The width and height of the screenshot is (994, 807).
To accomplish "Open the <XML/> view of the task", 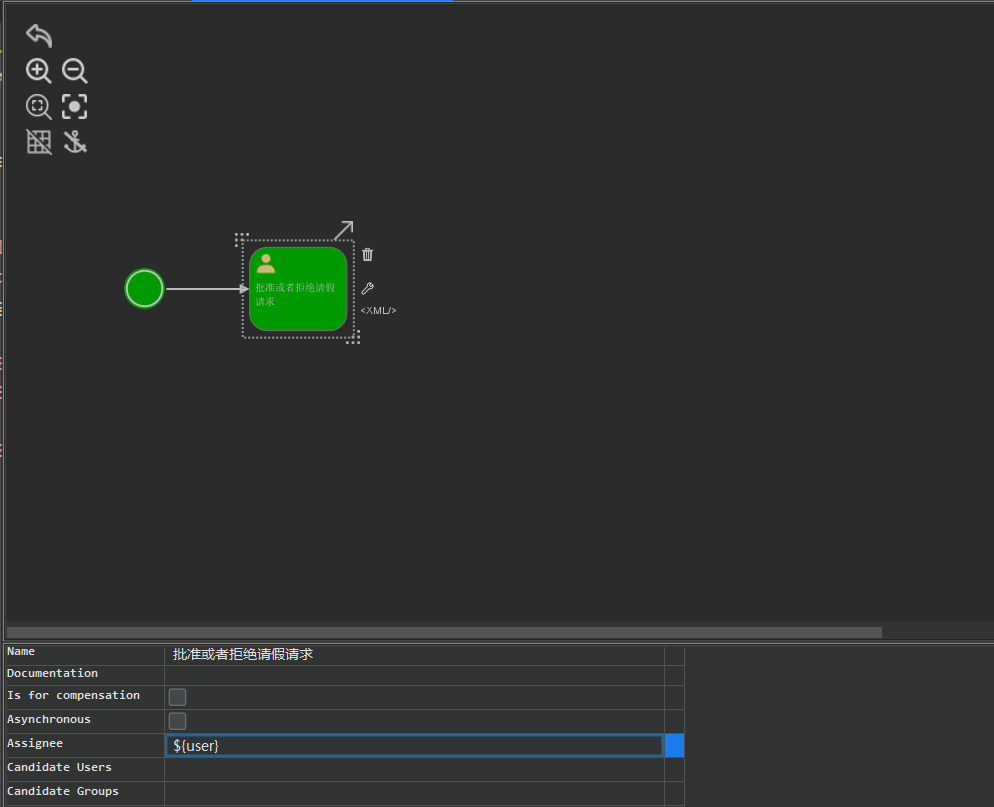I will tap(378, 311).
